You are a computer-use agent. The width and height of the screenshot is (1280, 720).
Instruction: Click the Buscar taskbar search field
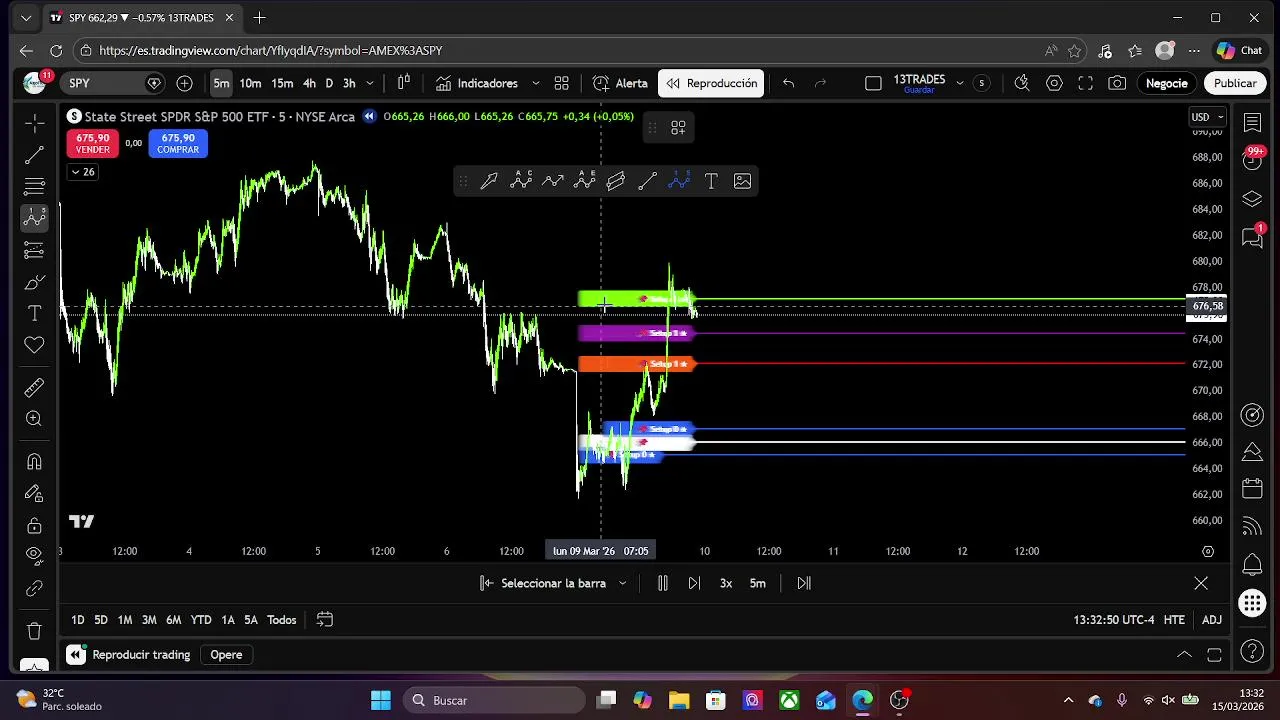coord(492,700)
